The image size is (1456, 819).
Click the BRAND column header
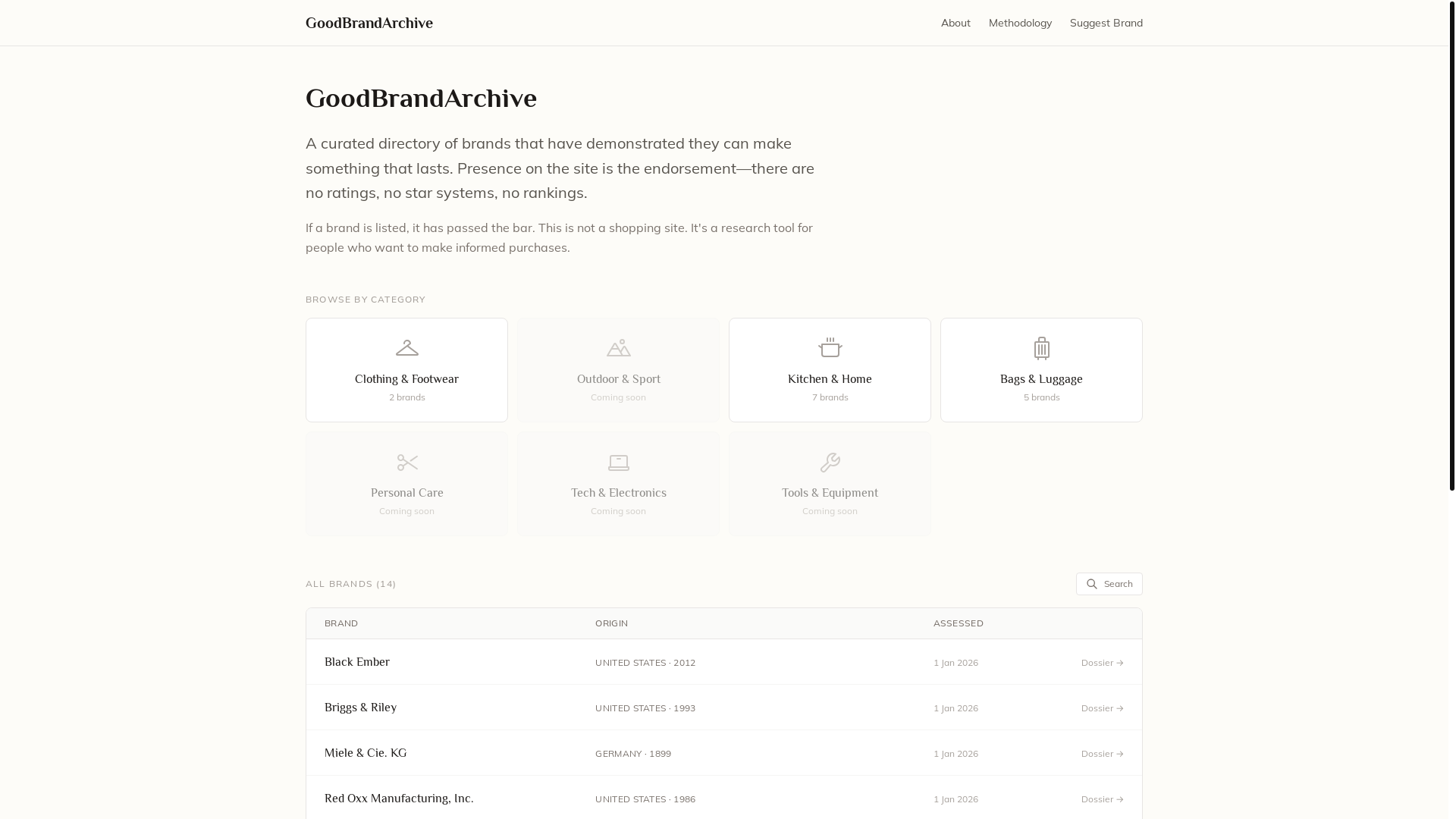coord(341,623)
